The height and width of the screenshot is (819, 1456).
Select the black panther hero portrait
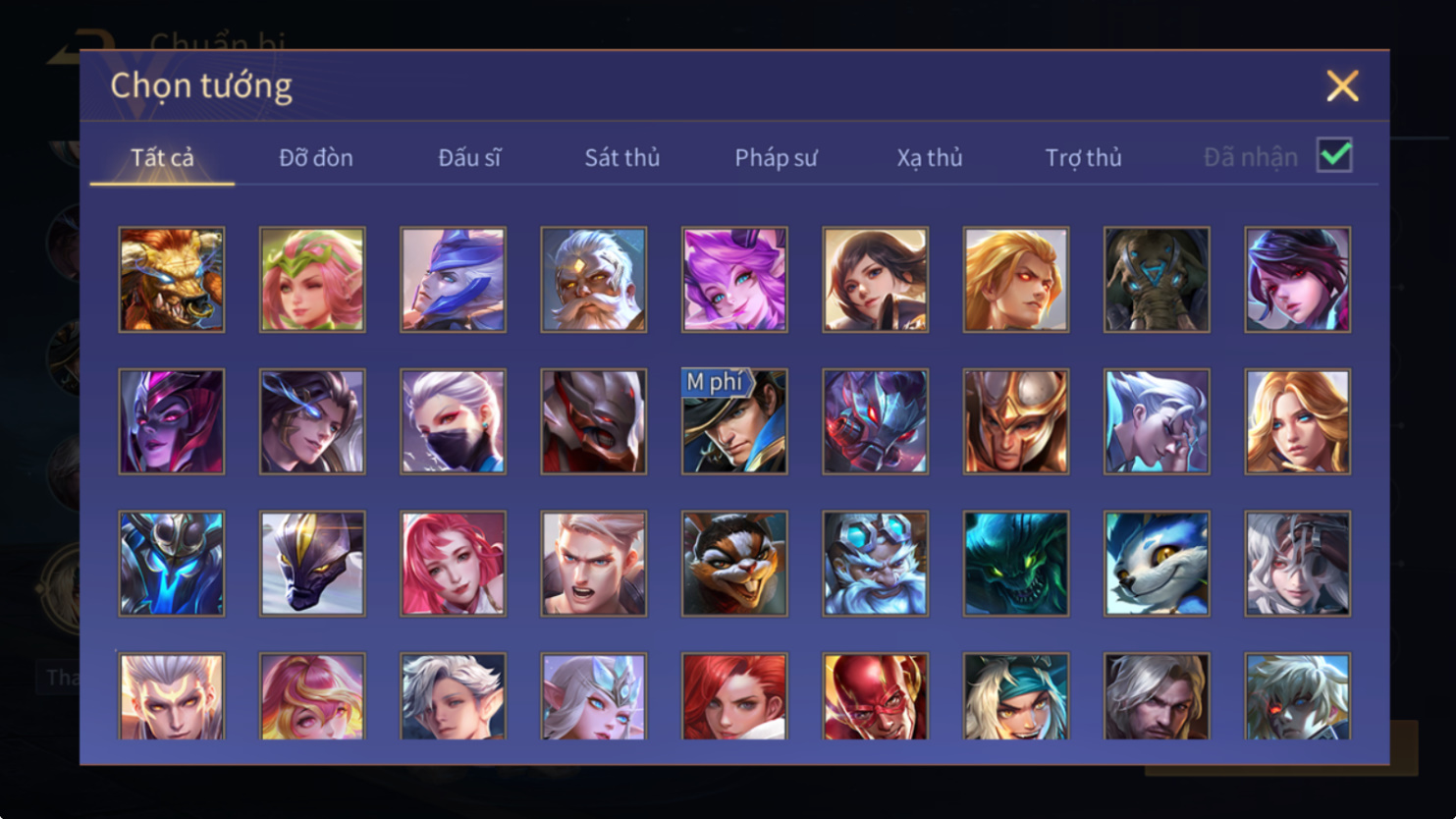coord(312,564)
